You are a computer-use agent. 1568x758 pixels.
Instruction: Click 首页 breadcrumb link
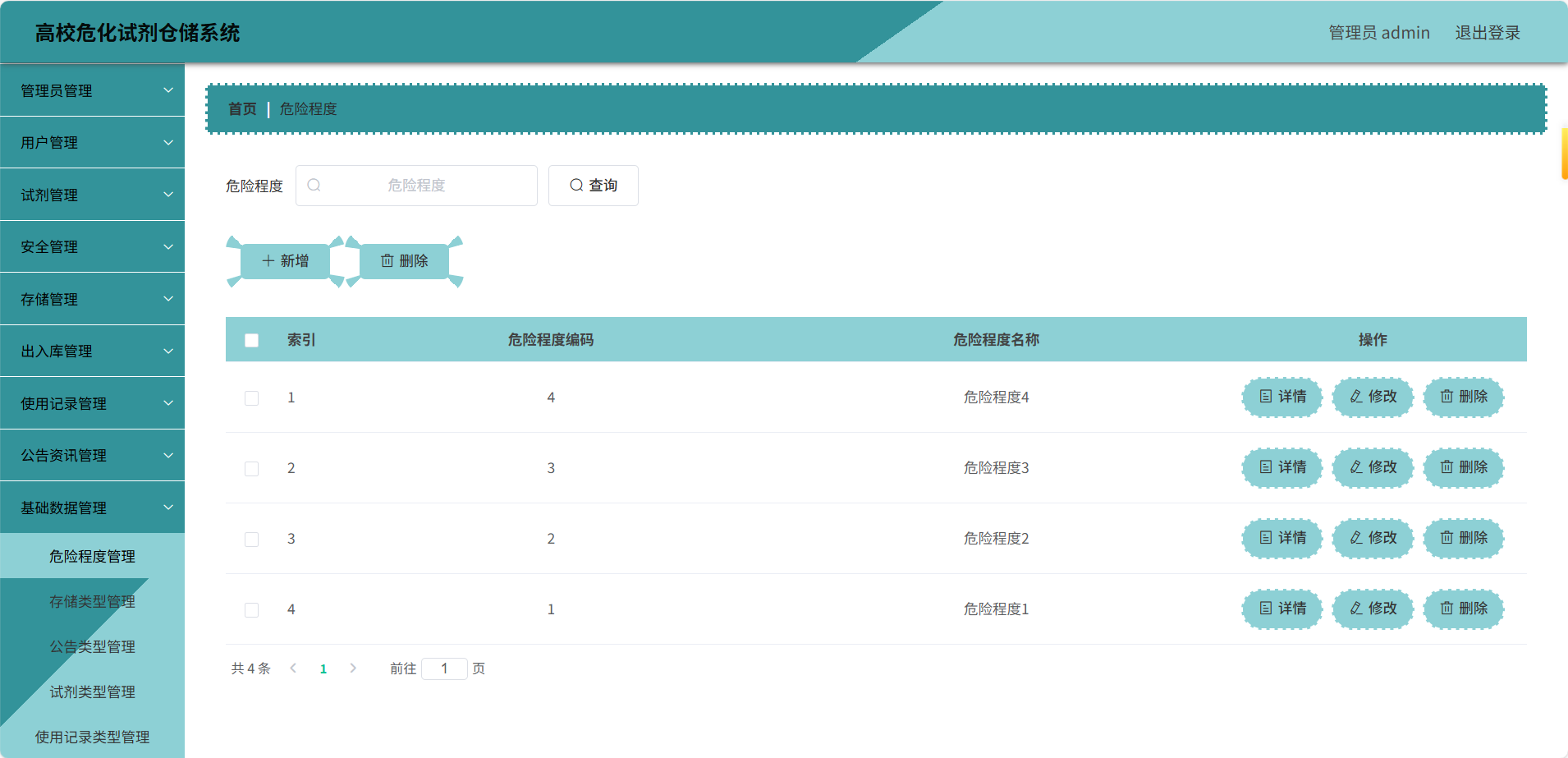242,108
